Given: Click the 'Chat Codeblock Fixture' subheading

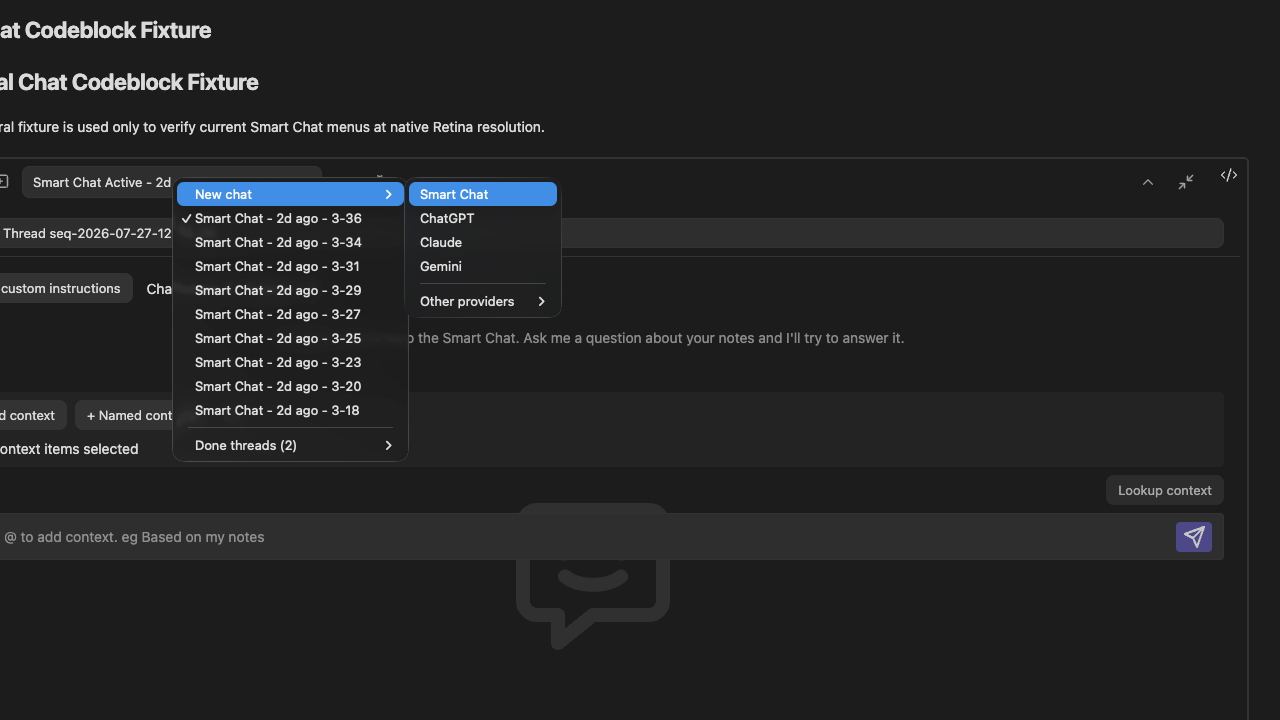Looking at the screenshot, I should click(129, 82).
